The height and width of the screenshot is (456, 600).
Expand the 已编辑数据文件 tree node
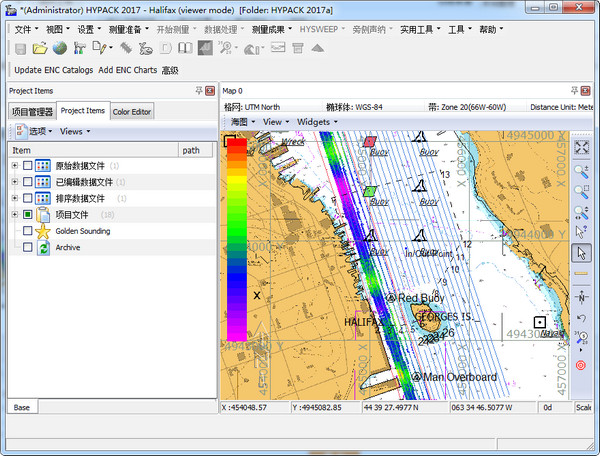click(x=15, y=182)
